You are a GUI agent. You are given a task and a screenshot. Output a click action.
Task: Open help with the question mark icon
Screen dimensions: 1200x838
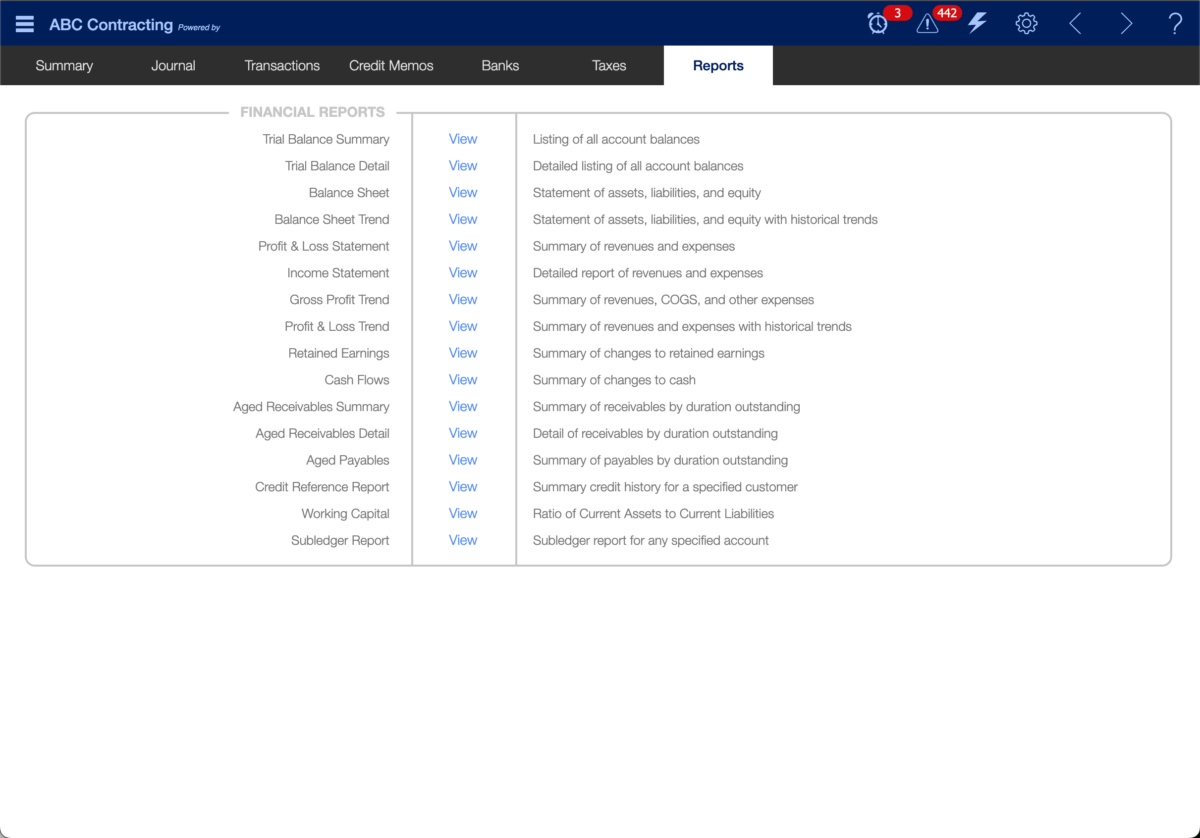(1175, 23)
